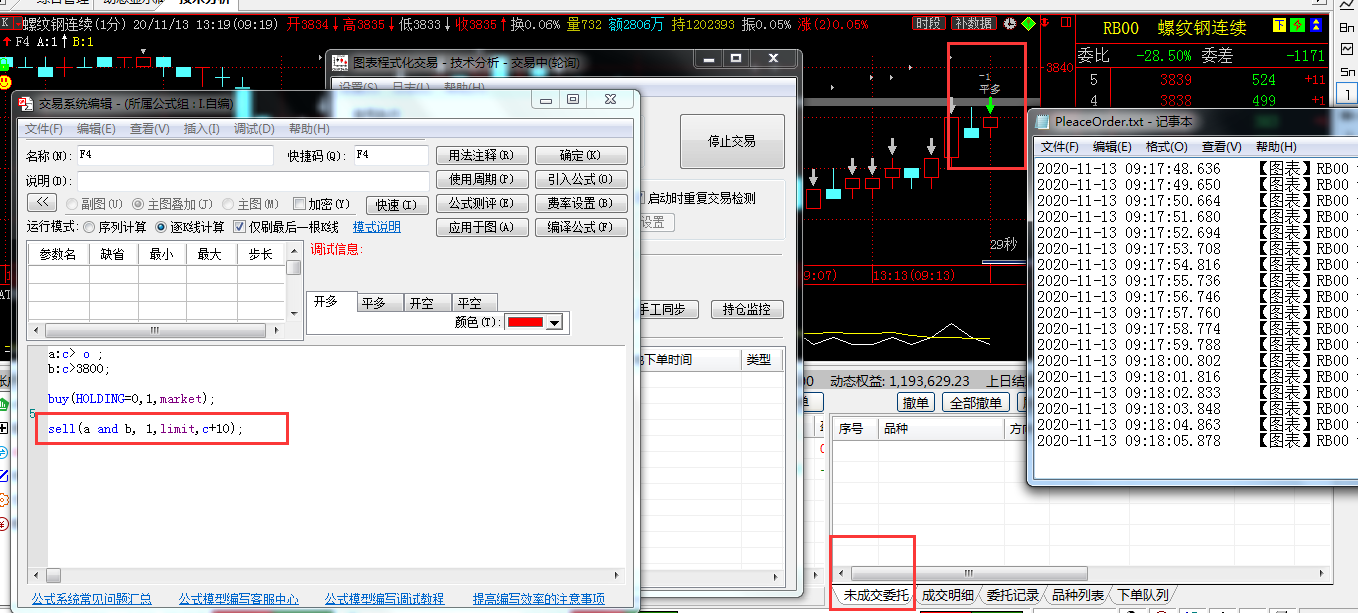Click the yellow 下 icon beside 螺纹钢连续
This screenshot has height=613, width=1358.
point(1280,27)
